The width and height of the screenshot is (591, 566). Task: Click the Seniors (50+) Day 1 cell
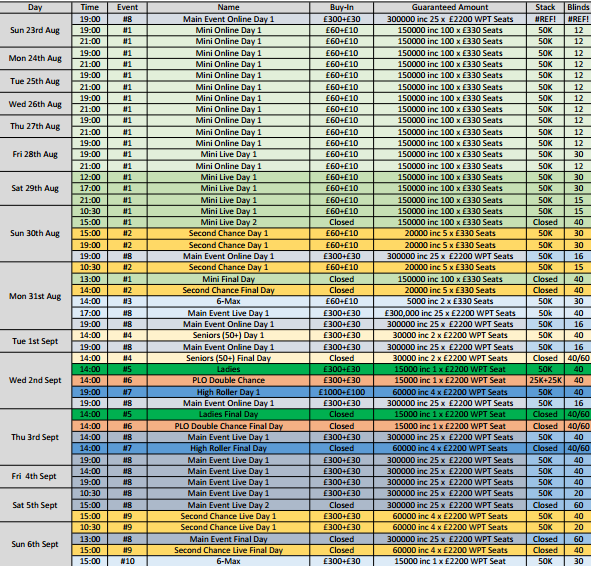(x=228, y=335)
